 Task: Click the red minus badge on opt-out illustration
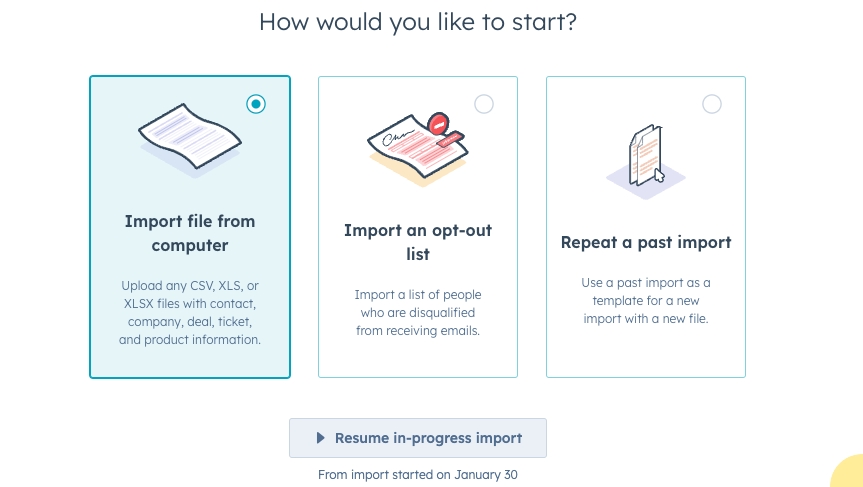[436, 124]
